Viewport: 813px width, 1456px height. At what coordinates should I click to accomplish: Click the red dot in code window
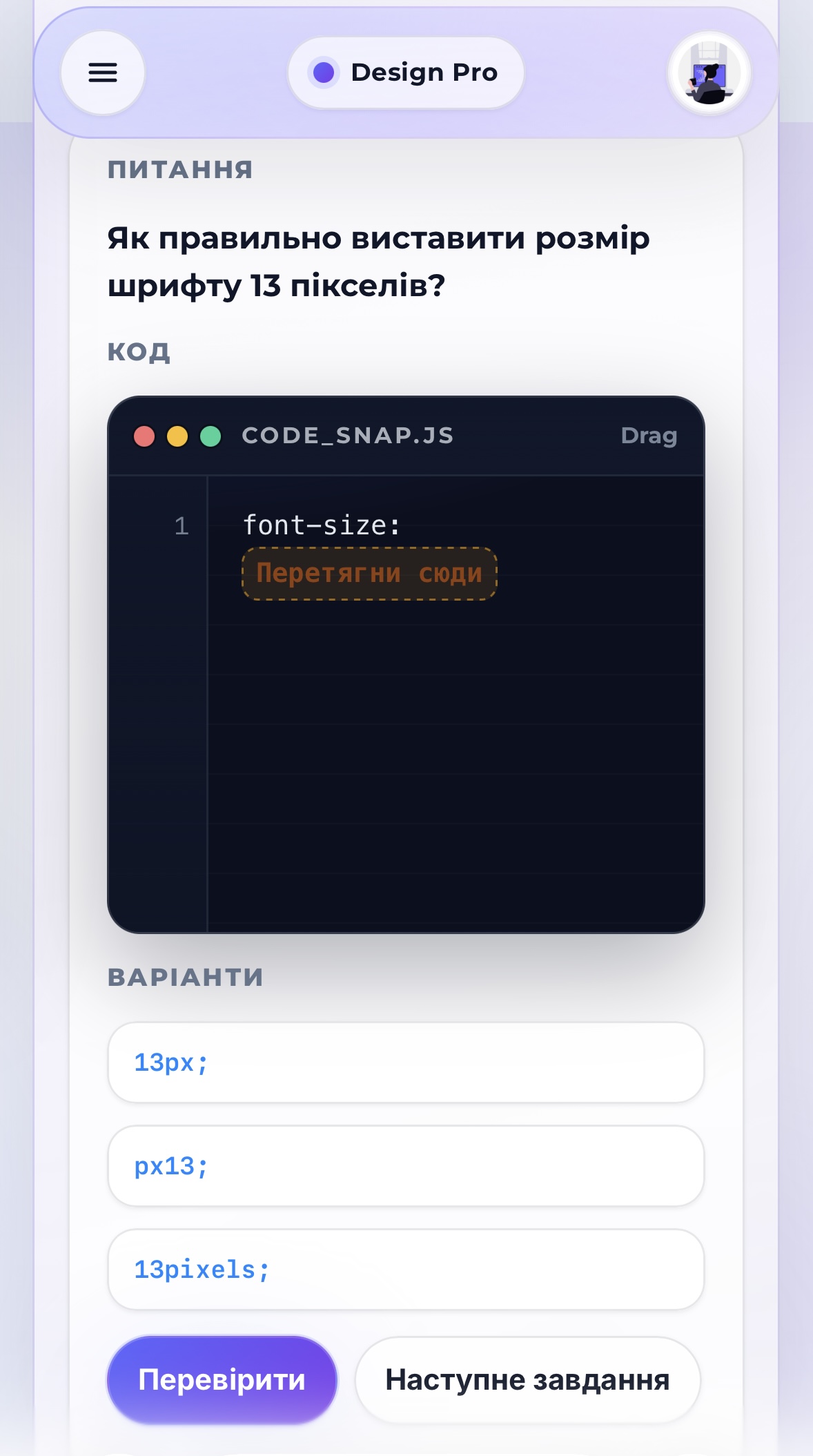pyautogui.click(x=144, y=436)
